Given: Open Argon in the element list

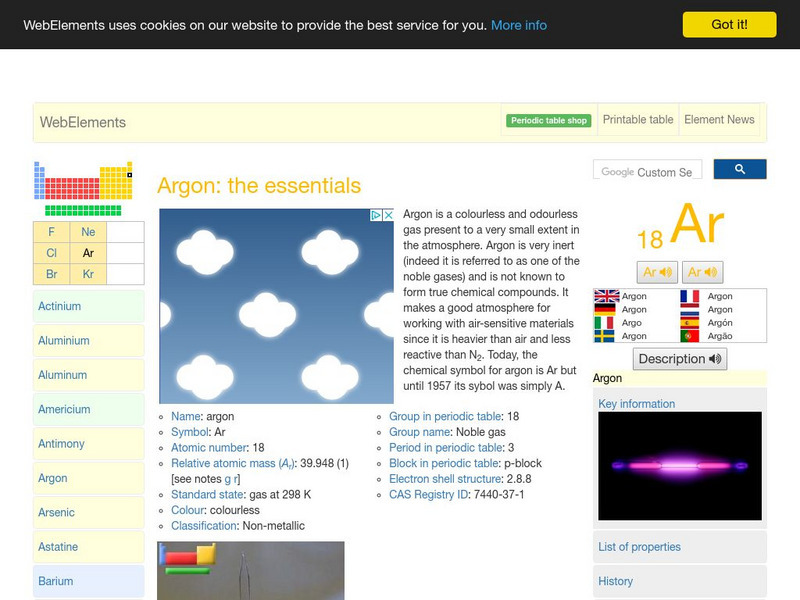Looking at the screenshot, I should [x=89, y=478].
